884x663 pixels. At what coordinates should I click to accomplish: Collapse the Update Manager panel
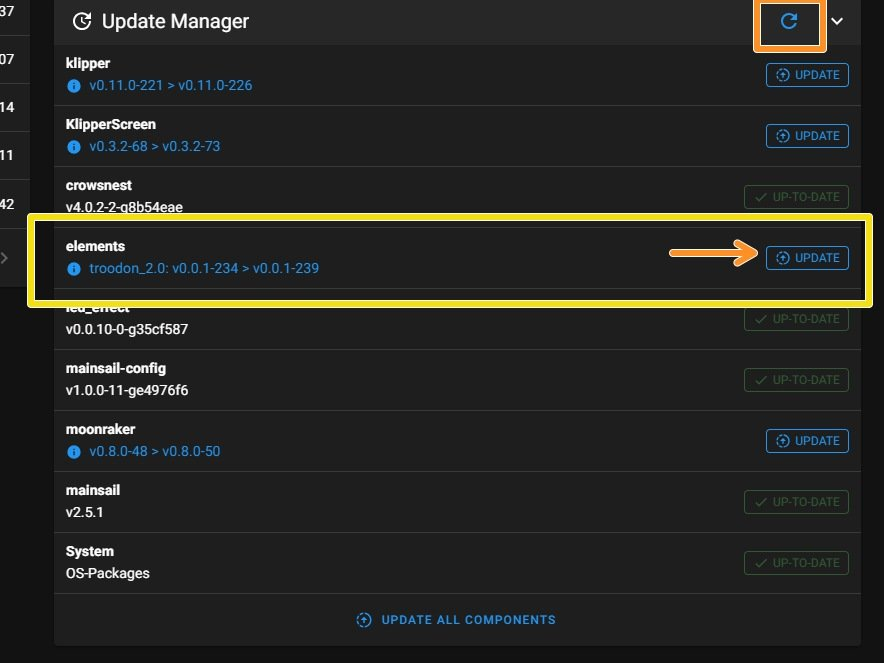pyautogui.click(x=837, y=21)
